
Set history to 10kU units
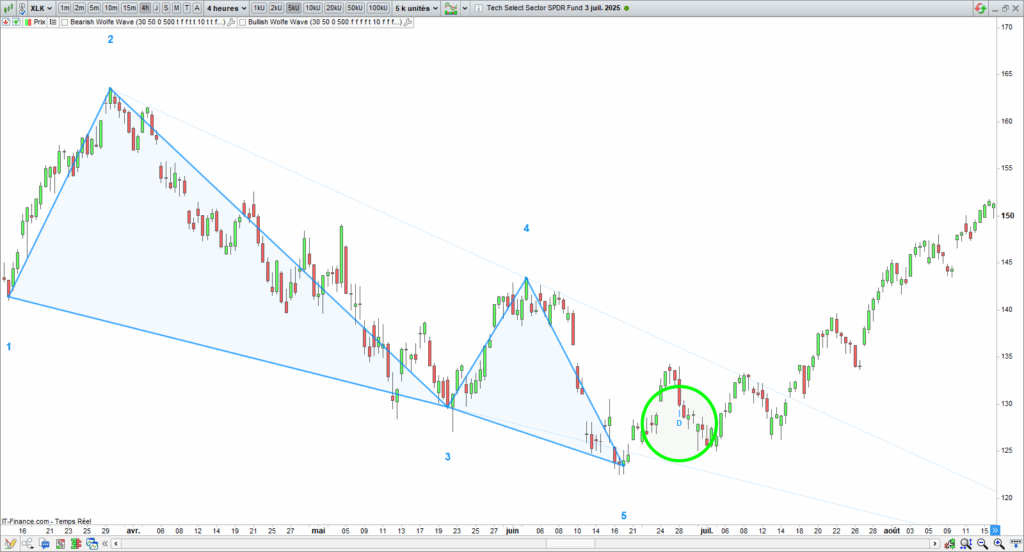coord(313,8)
